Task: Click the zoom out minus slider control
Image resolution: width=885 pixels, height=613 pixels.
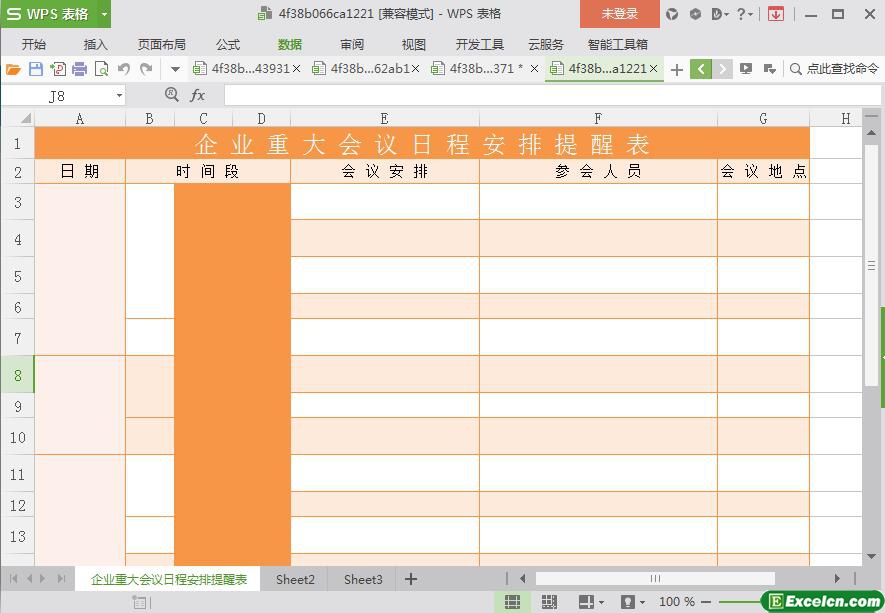Action: pos(707,602)
